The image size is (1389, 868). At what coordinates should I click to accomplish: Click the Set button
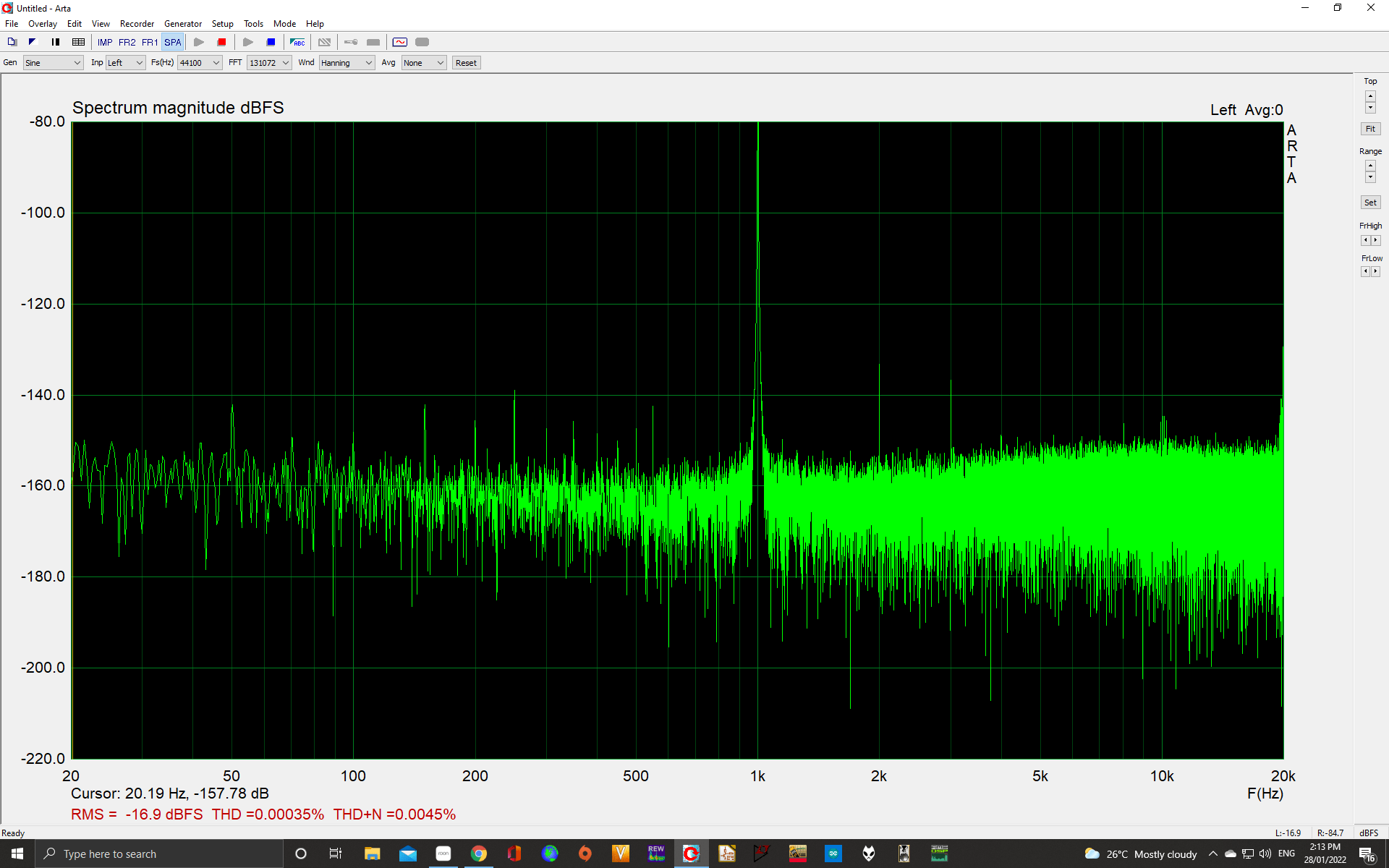(1370, 203)
